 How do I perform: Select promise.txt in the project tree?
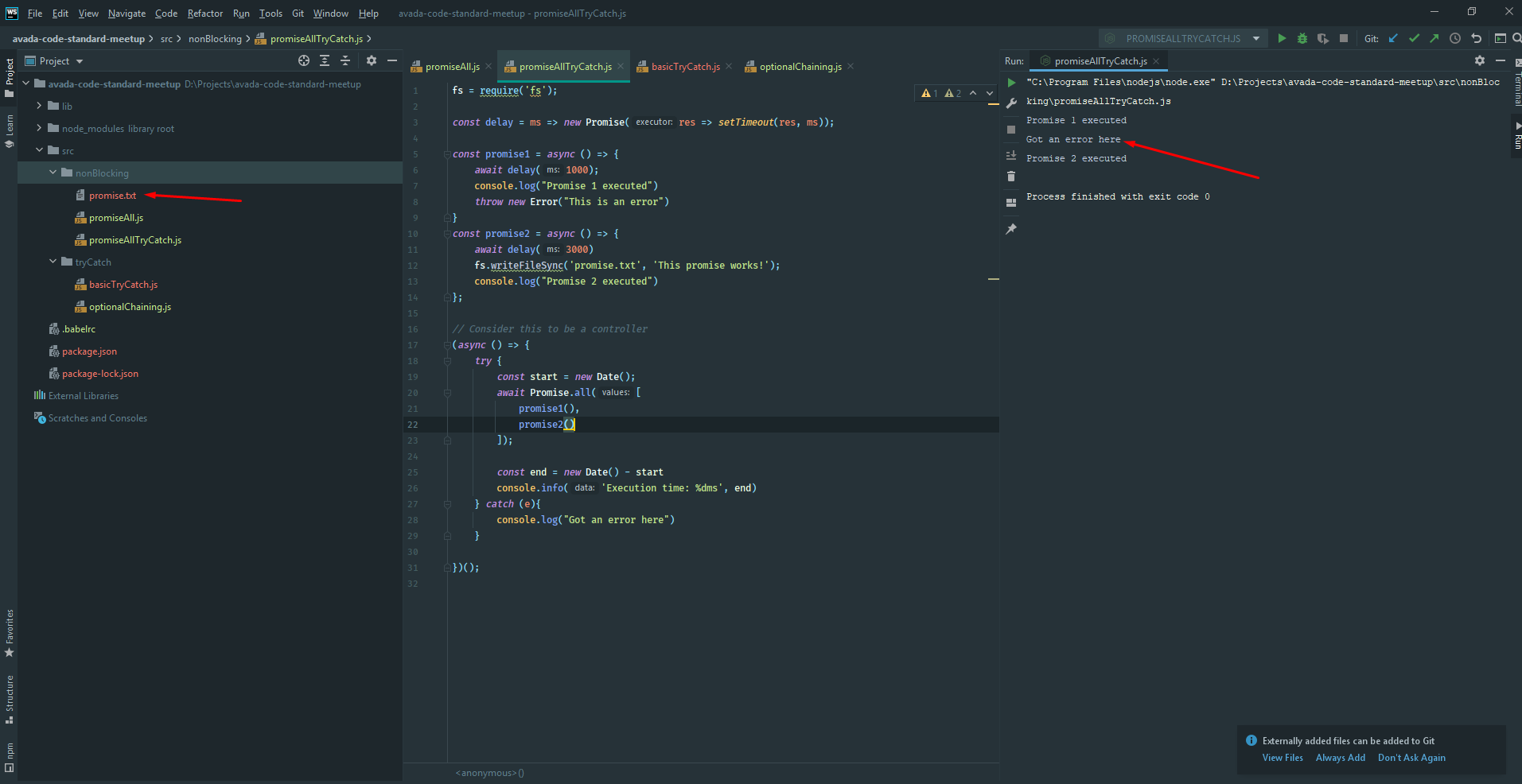click(112, 195)
